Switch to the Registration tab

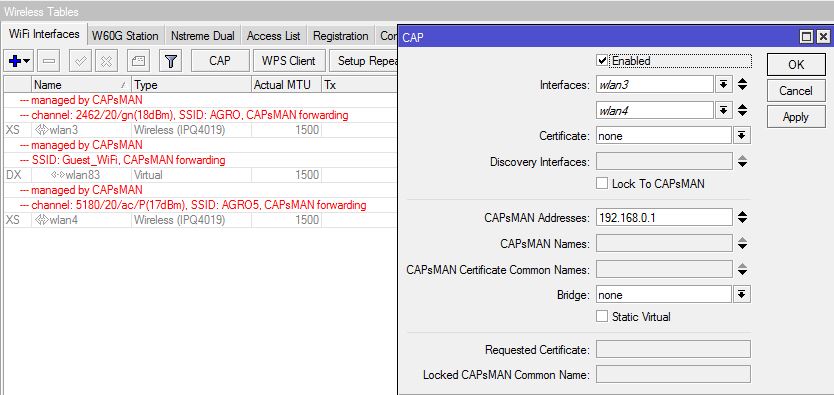tap(341, 36)
